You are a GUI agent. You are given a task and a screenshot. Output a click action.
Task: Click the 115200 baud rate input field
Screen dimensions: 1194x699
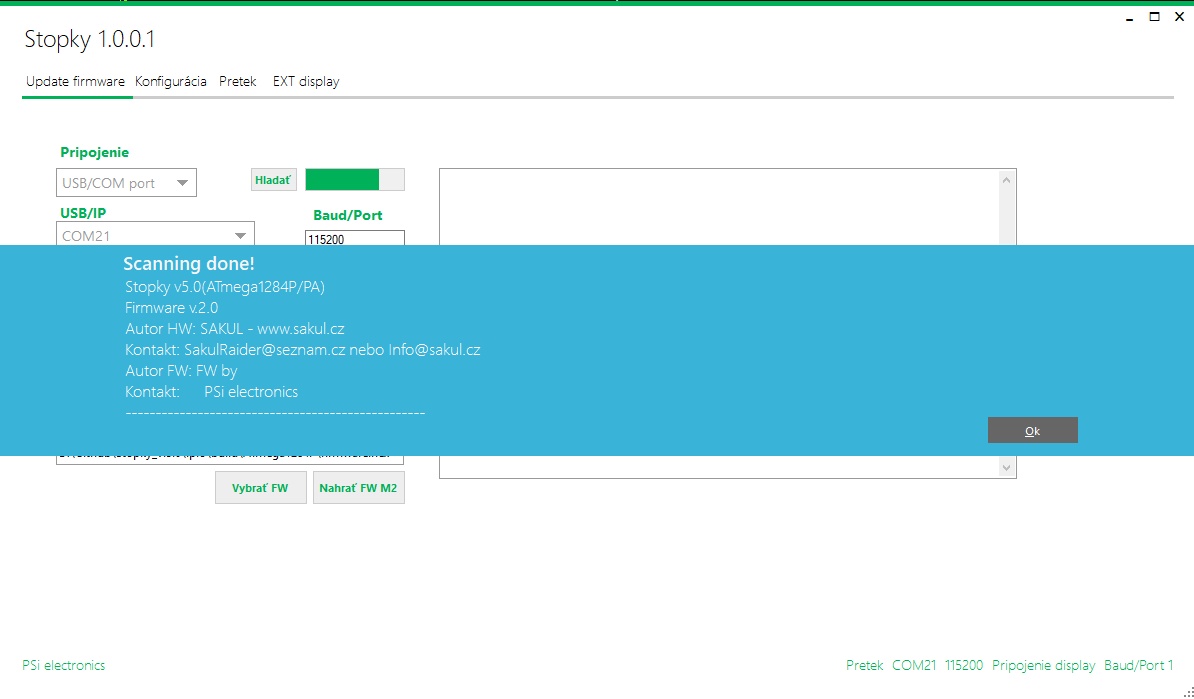pyautogui.click(x=354, y=239)
